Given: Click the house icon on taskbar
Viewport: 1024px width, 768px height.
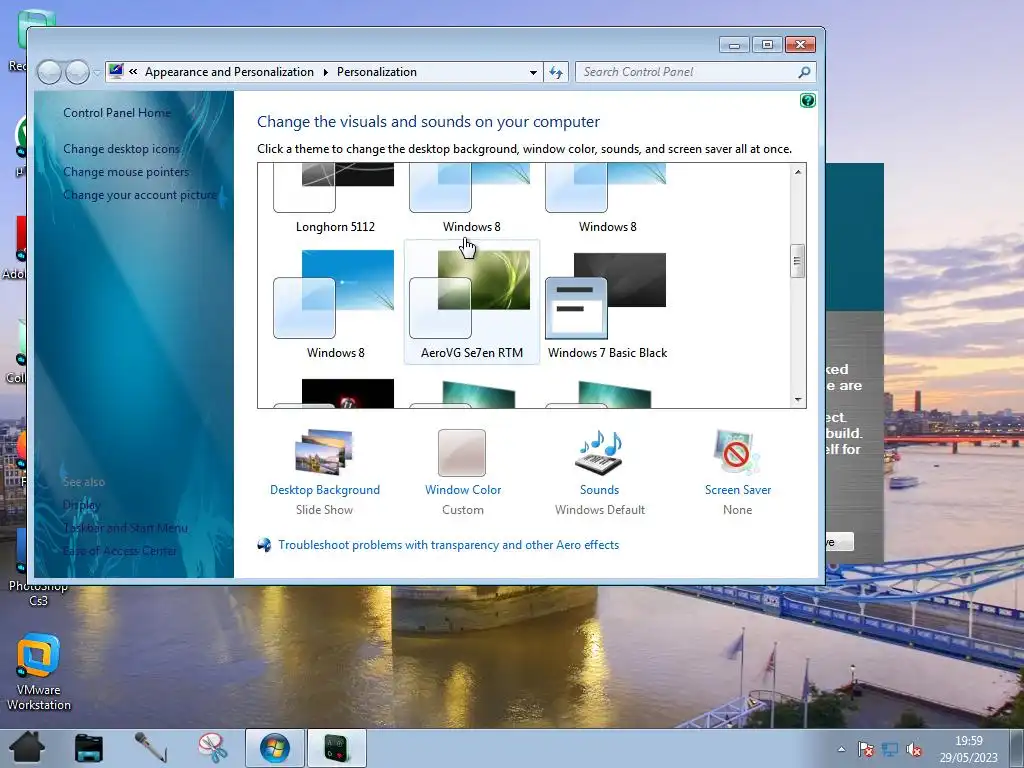Looking at the screenshot, I should click(x=27, y=747).
